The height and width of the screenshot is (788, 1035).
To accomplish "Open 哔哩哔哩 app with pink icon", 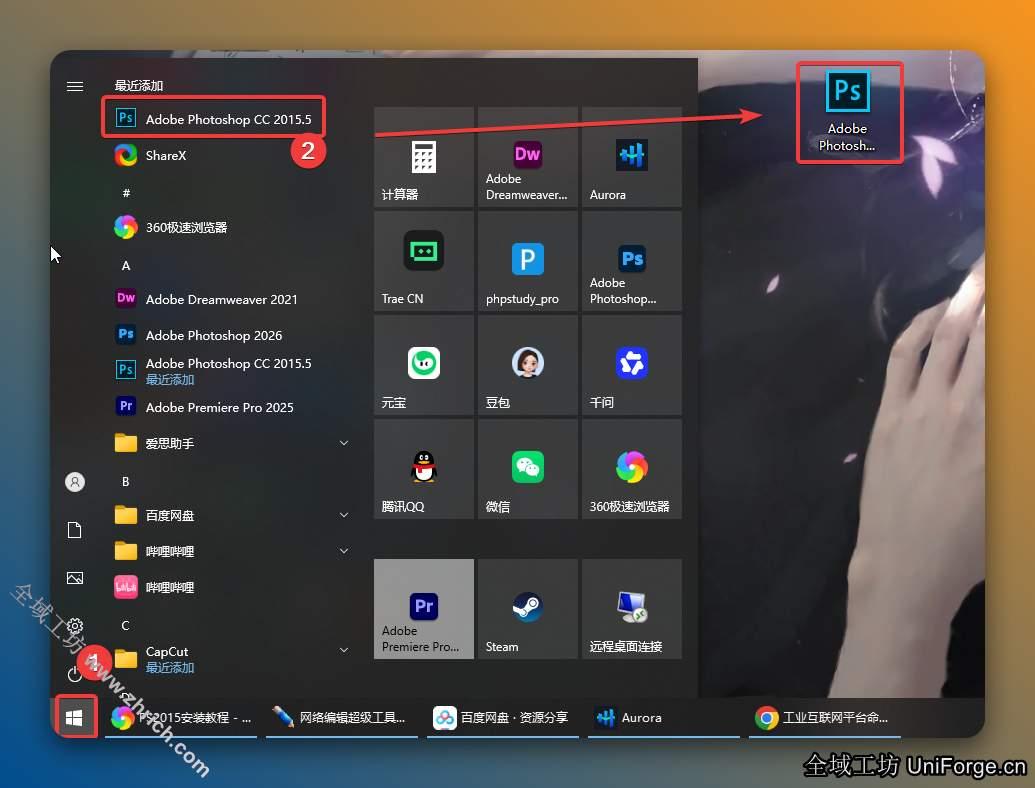I will click(x=231, y=587).
